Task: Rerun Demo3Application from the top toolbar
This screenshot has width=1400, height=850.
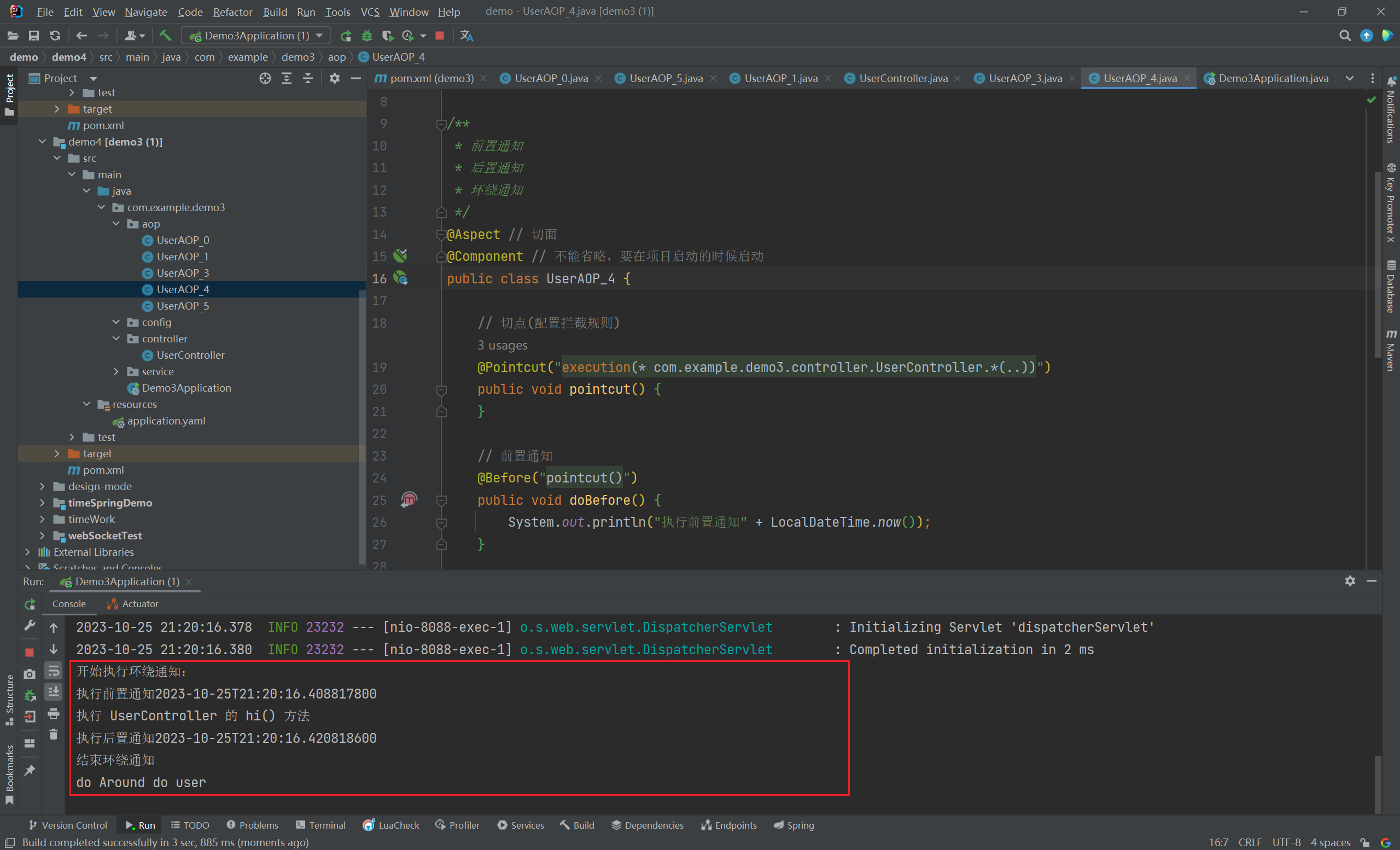Action: coord(346,36)
